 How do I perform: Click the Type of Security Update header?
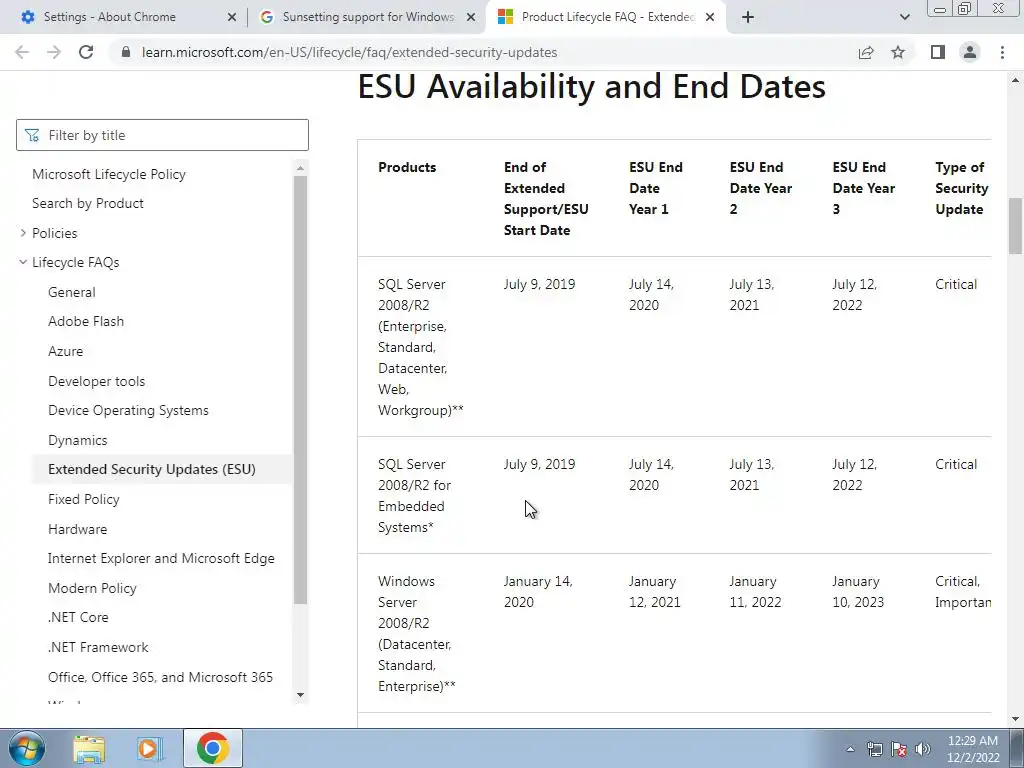[961, 188]
